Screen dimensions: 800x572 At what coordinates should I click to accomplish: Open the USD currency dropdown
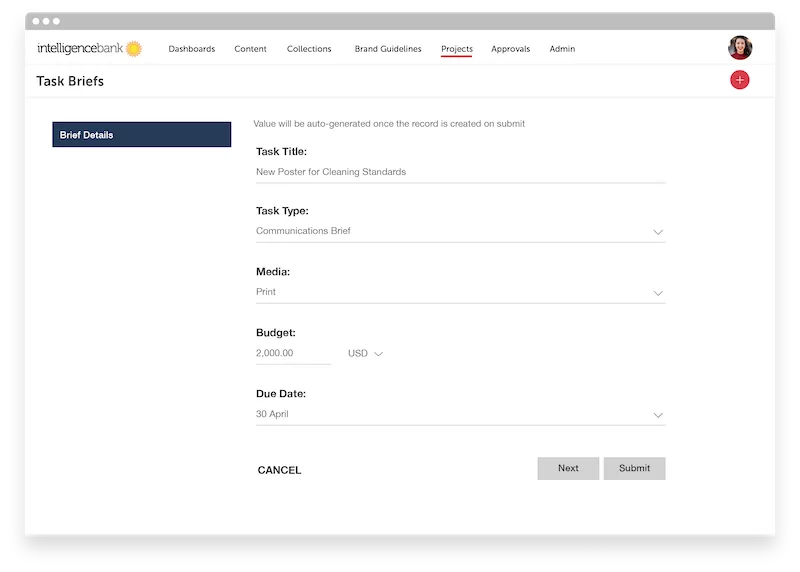coord(365,354)
